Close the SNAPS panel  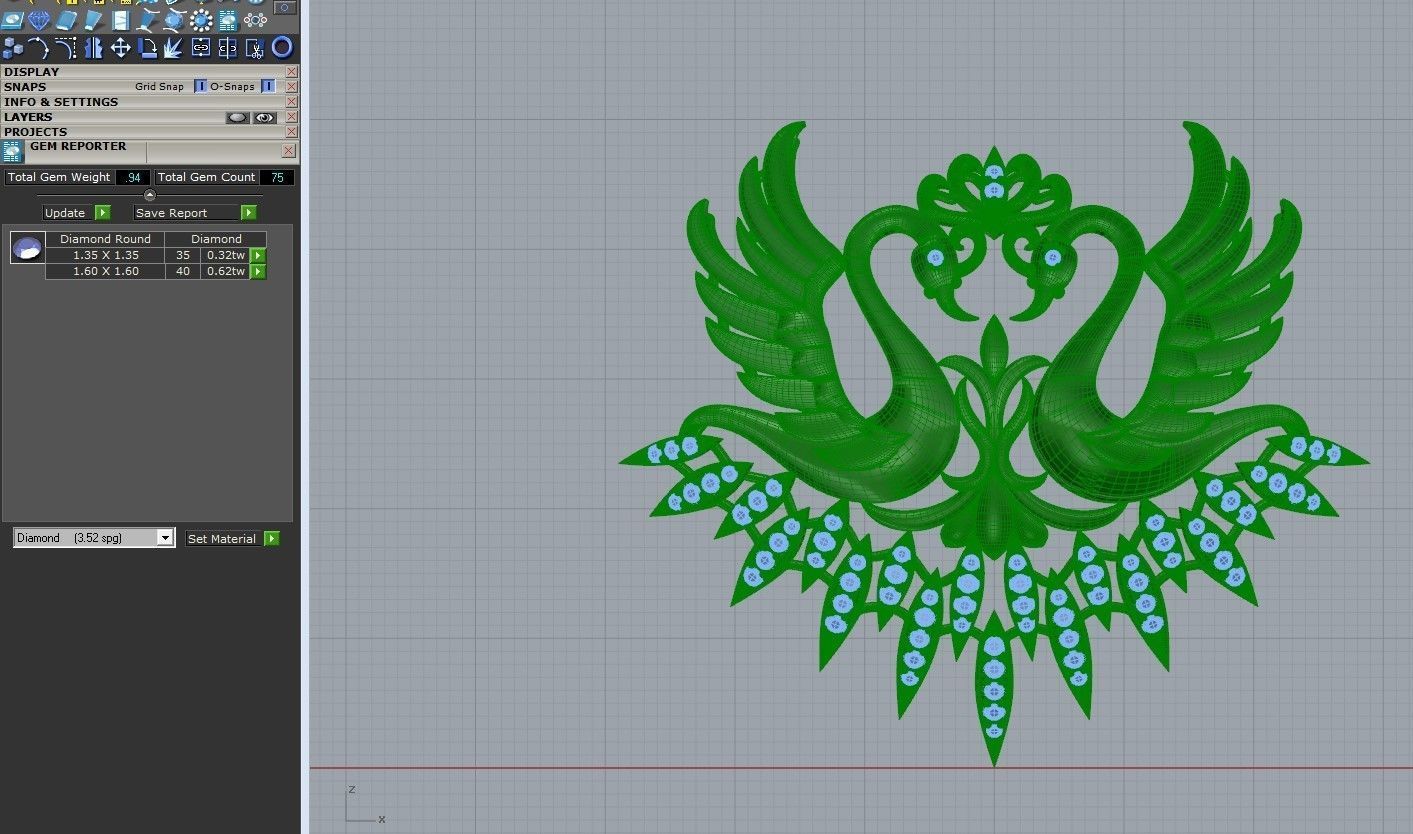pos(291,87)
